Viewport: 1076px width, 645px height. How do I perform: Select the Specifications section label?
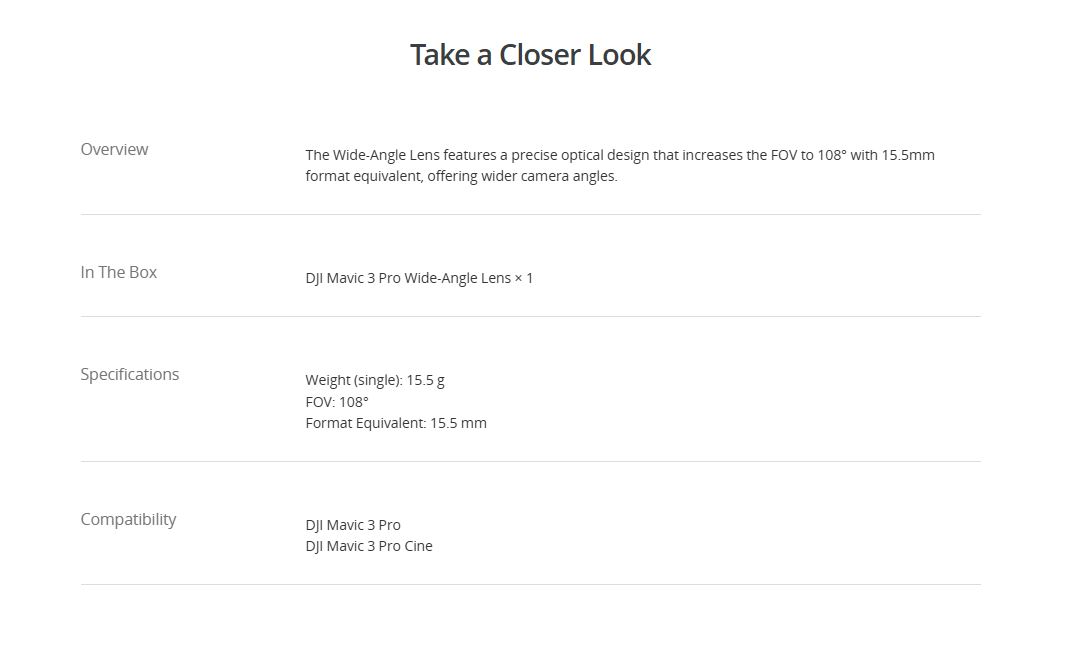point(130,374)
